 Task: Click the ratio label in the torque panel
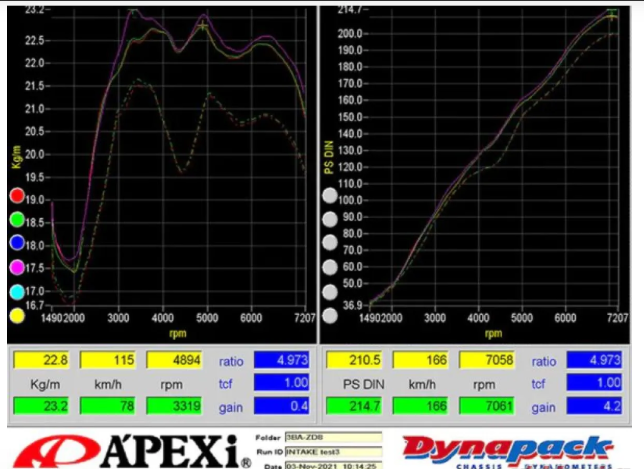click(x=231, y=361)
